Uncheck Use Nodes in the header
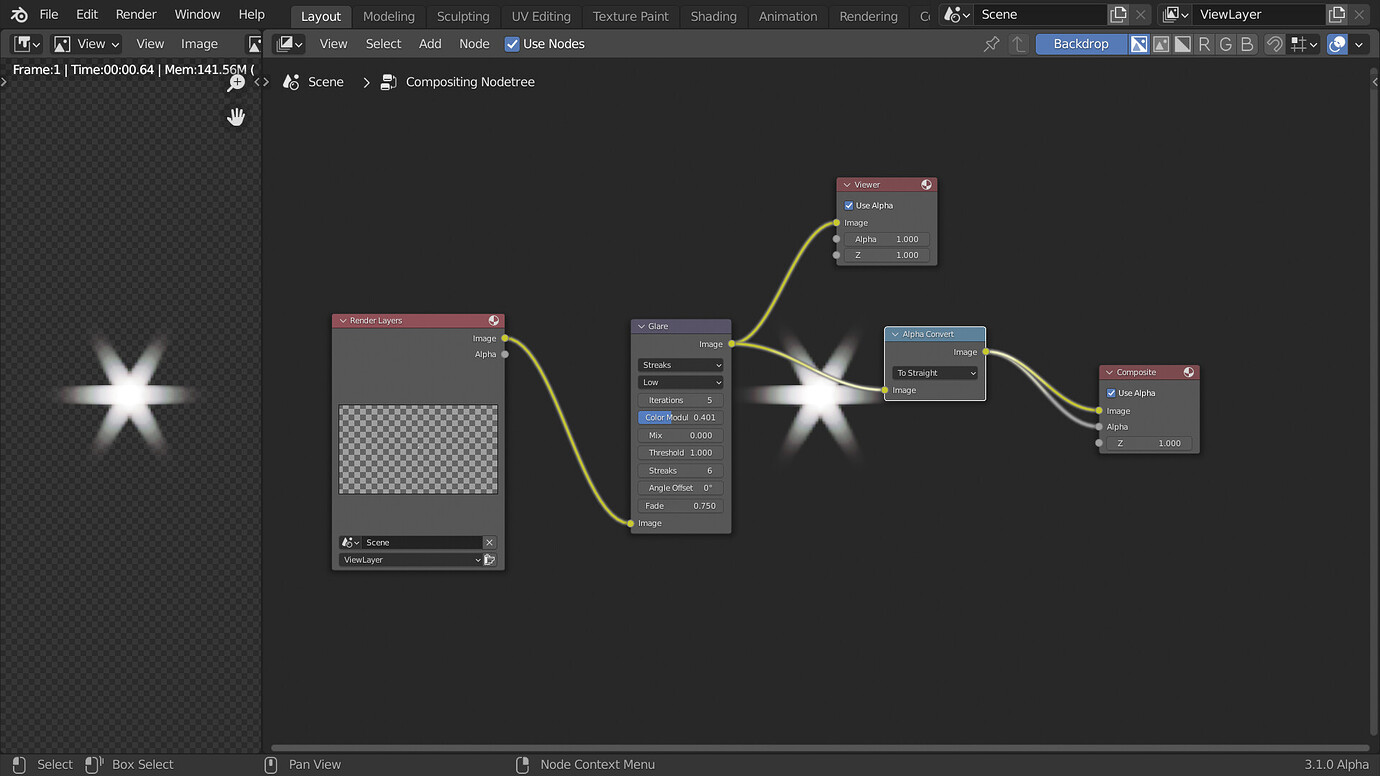 click(x=511, y=43)
